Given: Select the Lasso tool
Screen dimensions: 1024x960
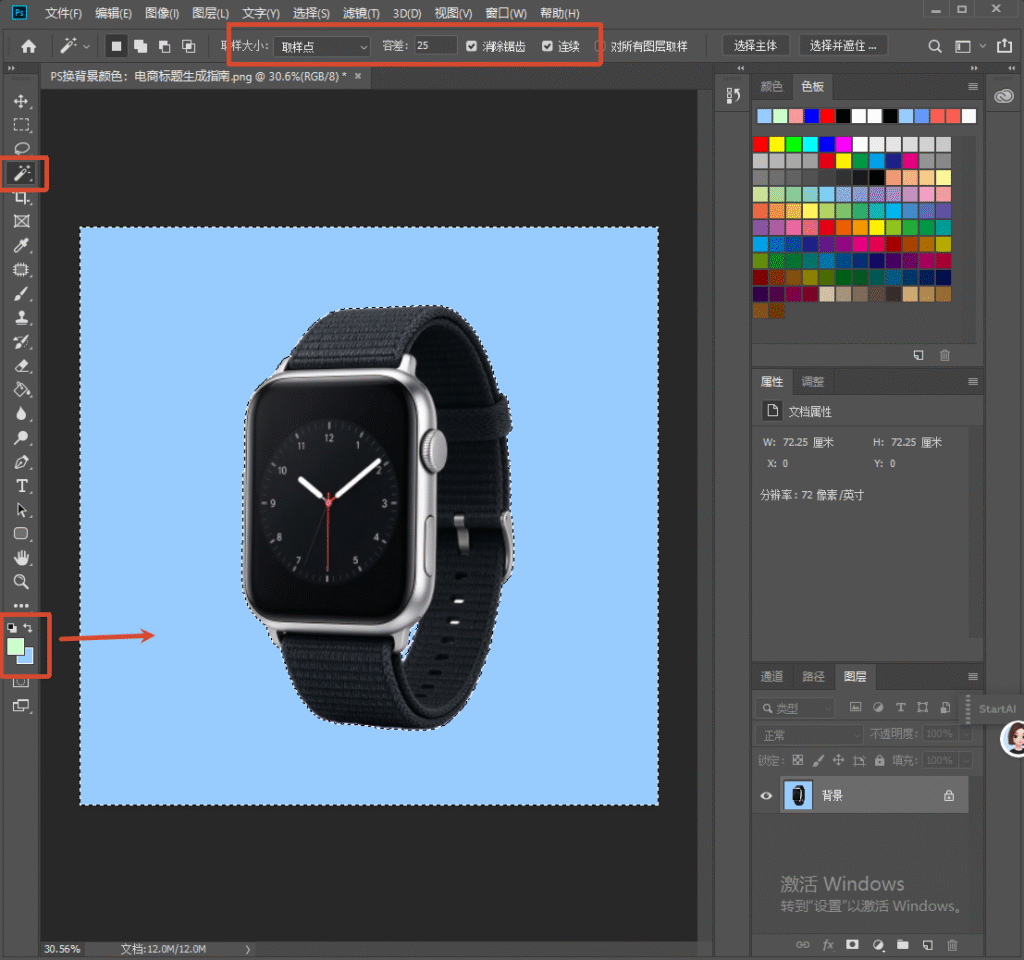Looking at the screenshot, I should (22, 148).
